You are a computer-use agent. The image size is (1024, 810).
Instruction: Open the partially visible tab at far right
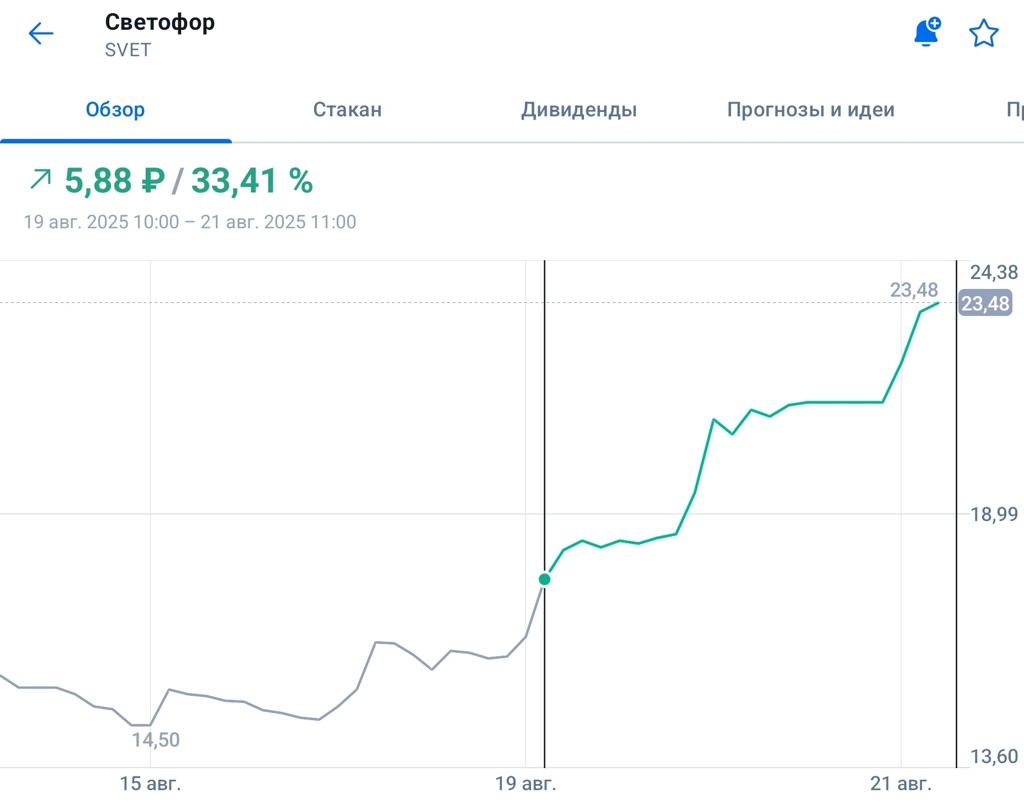[x=1013, y=110]
